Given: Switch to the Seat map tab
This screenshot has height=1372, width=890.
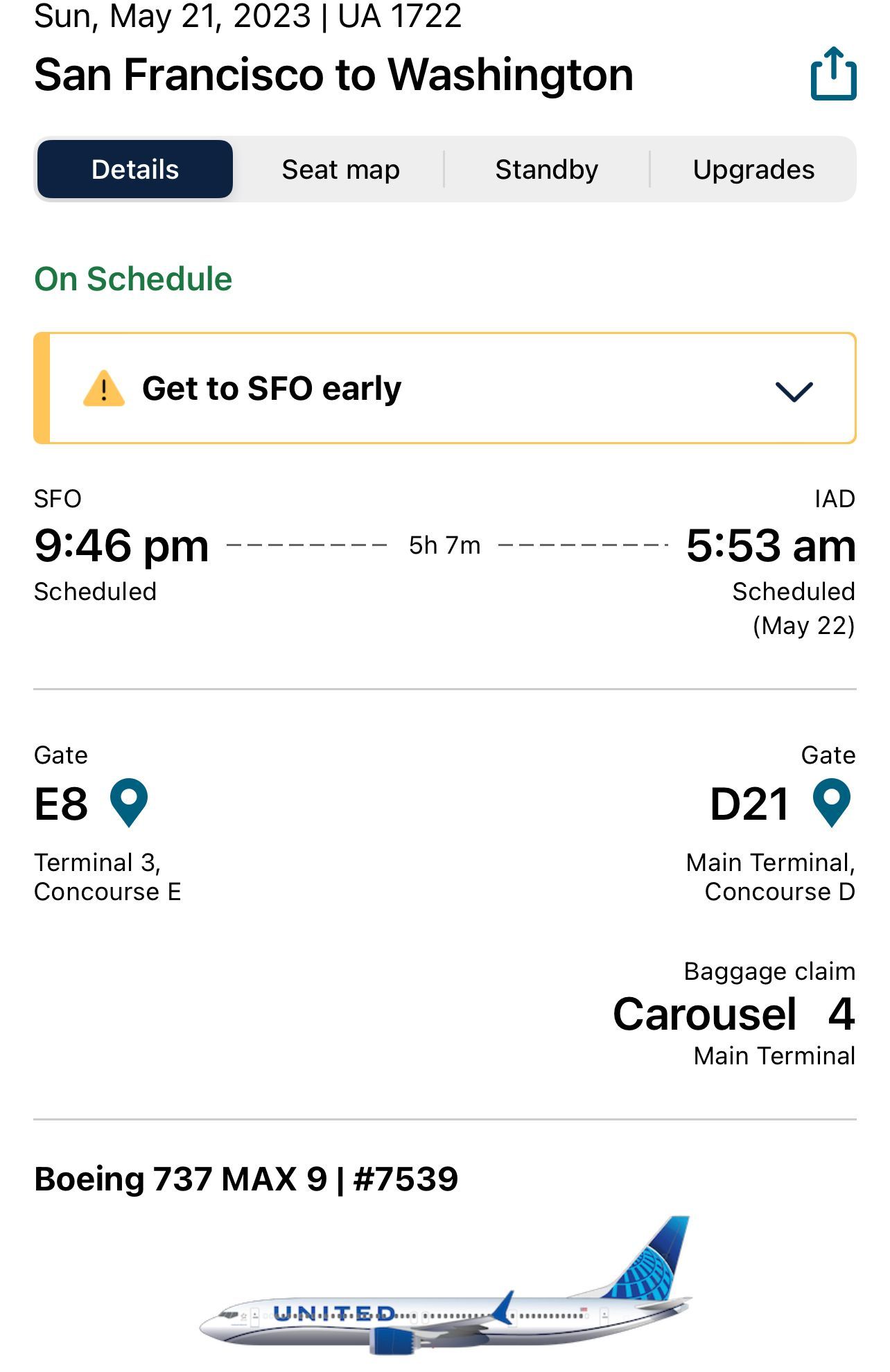Looking at the screenshot, I should (340, 170).
